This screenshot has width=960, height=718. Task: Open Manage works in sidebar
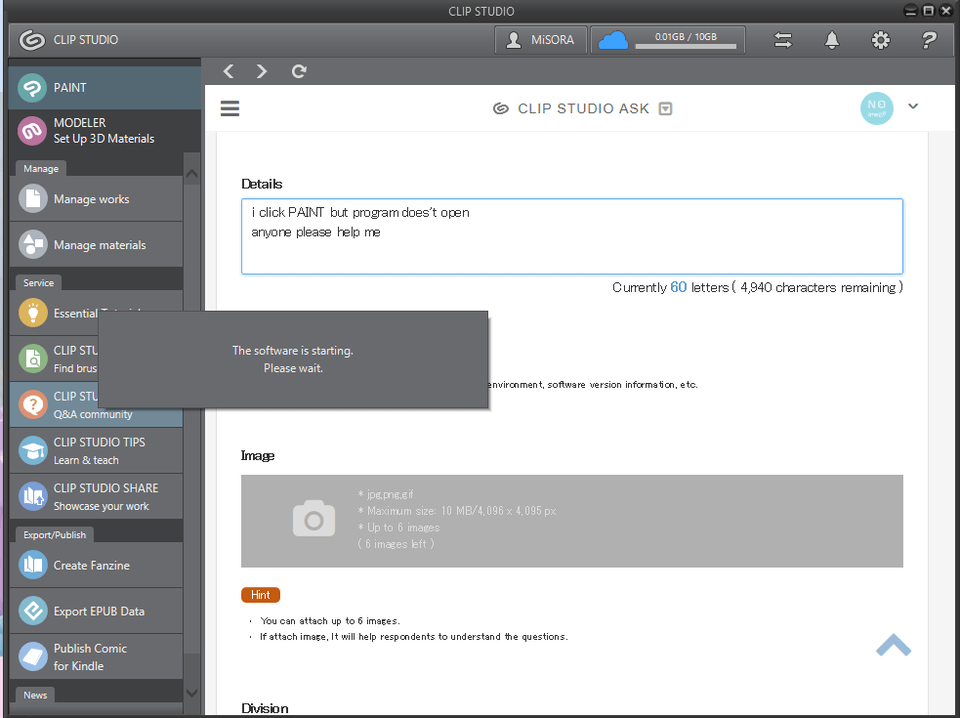96,199
